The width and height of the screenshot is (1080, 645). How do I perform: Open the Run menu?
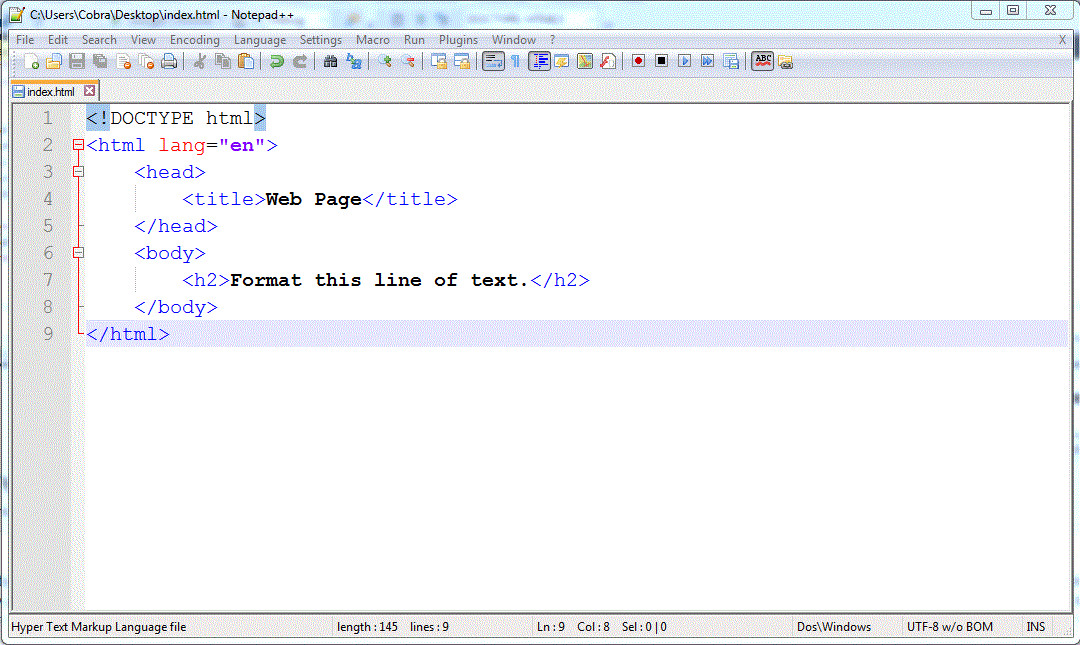pyautogui.click(x=414, y=40)
